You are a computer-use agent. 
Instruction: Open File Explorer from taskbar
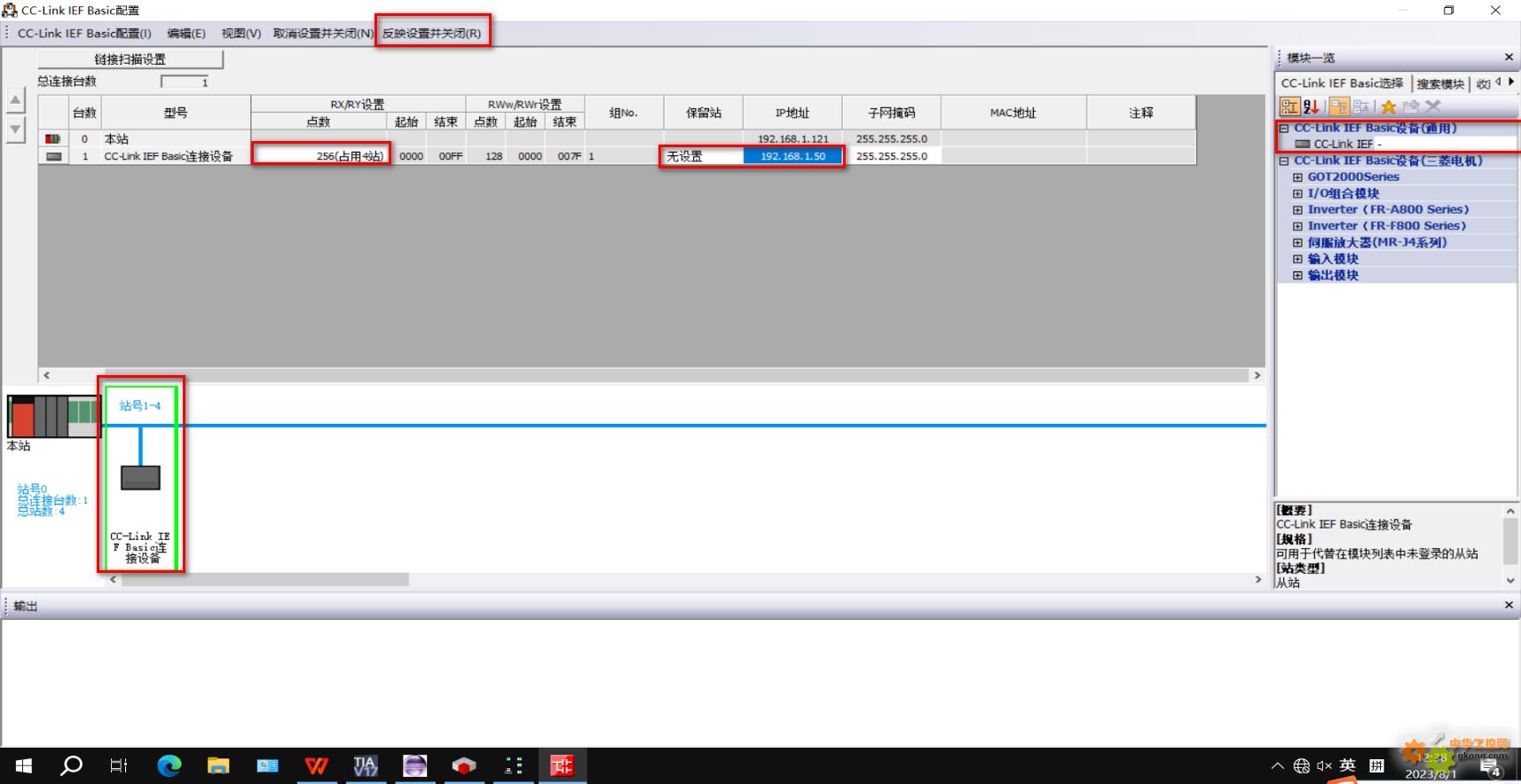click(x=218, y=765)
